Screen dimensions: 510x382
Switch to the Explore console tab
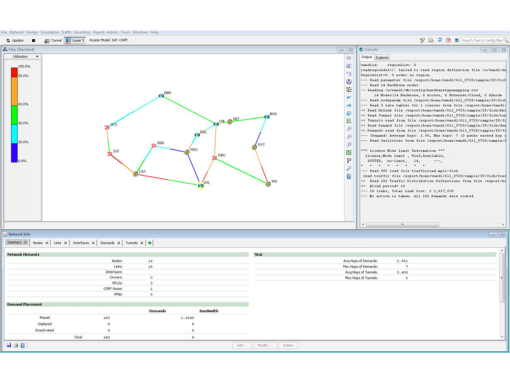382,57
